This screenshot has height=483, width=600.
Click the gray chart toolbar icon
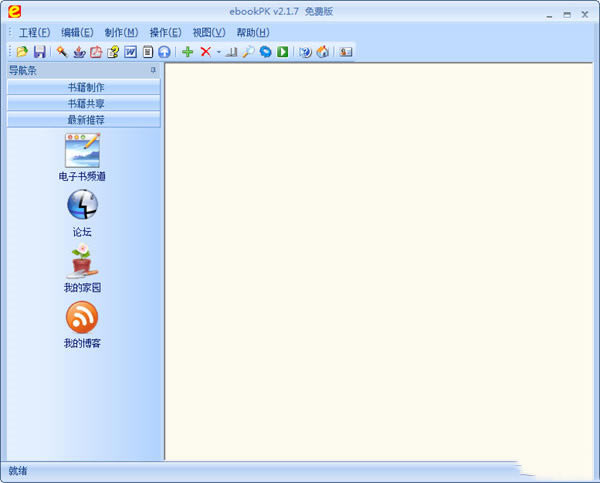(232, 52)
